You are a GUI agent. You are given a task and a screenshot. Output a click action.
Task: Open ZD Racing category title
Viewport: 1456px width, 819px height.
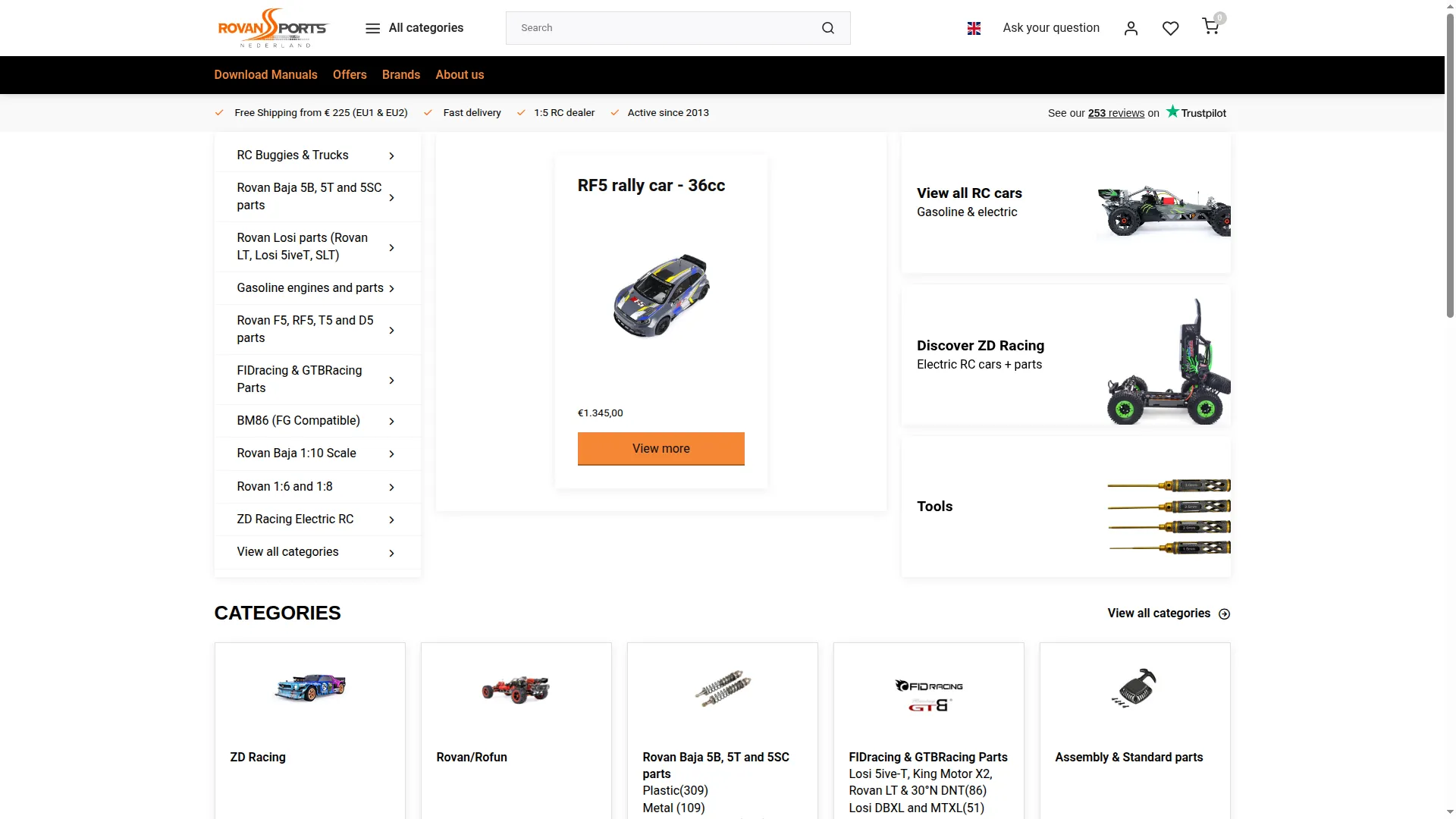pos(258,758)
